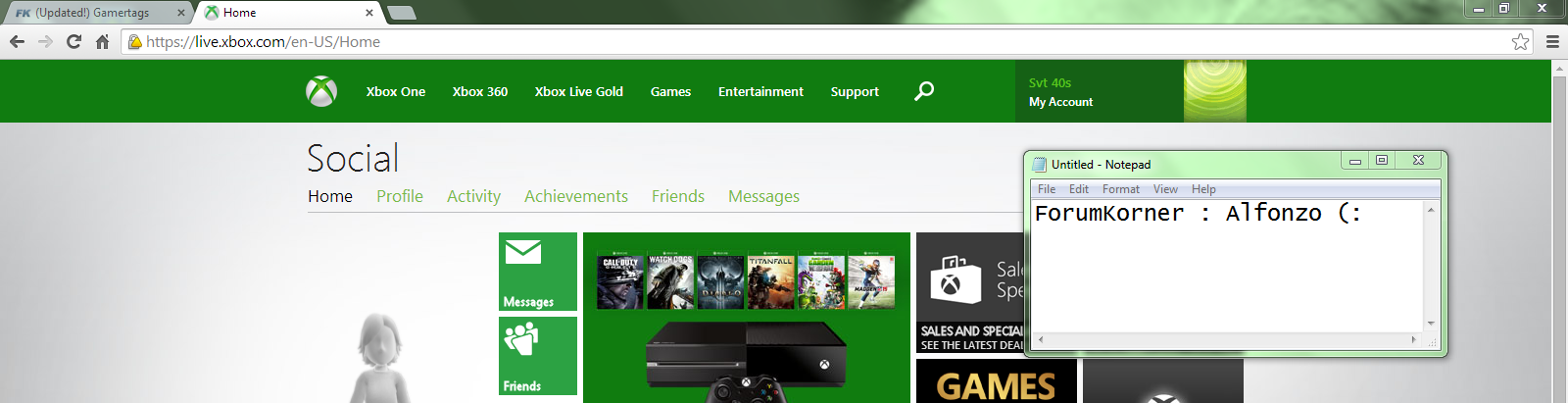Open Notepad Edit menu
1568x403 pixels.
[1079, 189]
